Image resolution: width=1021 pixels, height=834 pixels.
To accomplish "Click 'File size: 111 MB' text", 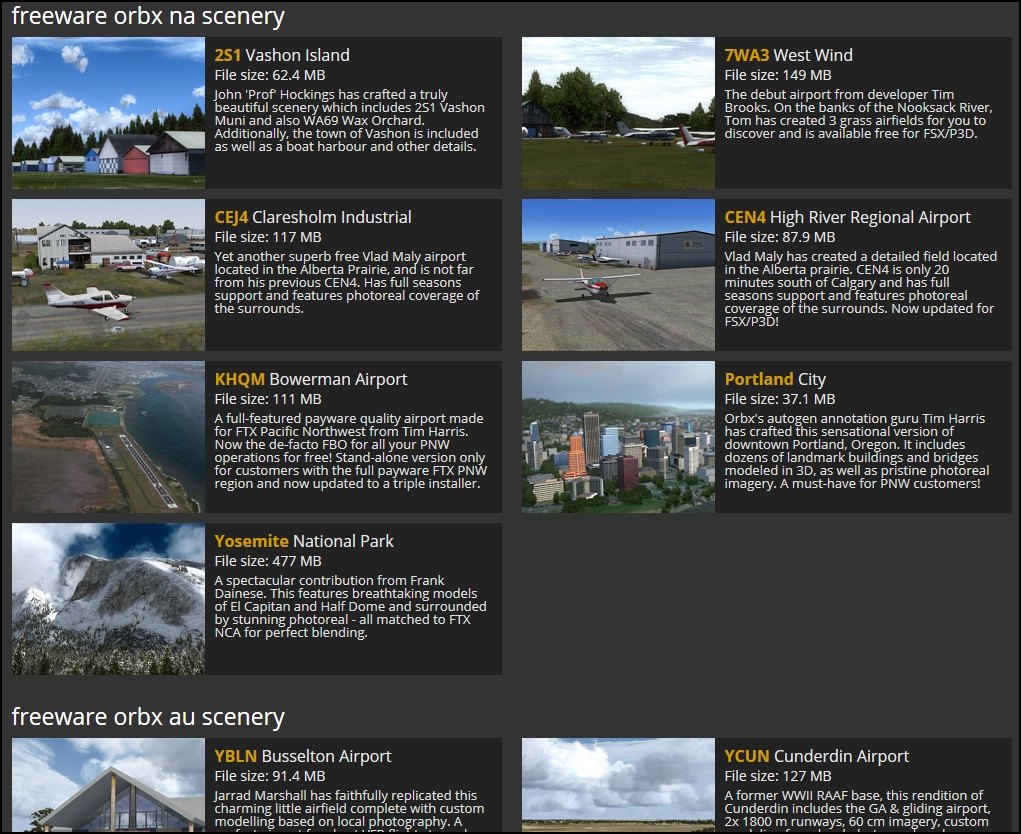I will coord(268,399).
